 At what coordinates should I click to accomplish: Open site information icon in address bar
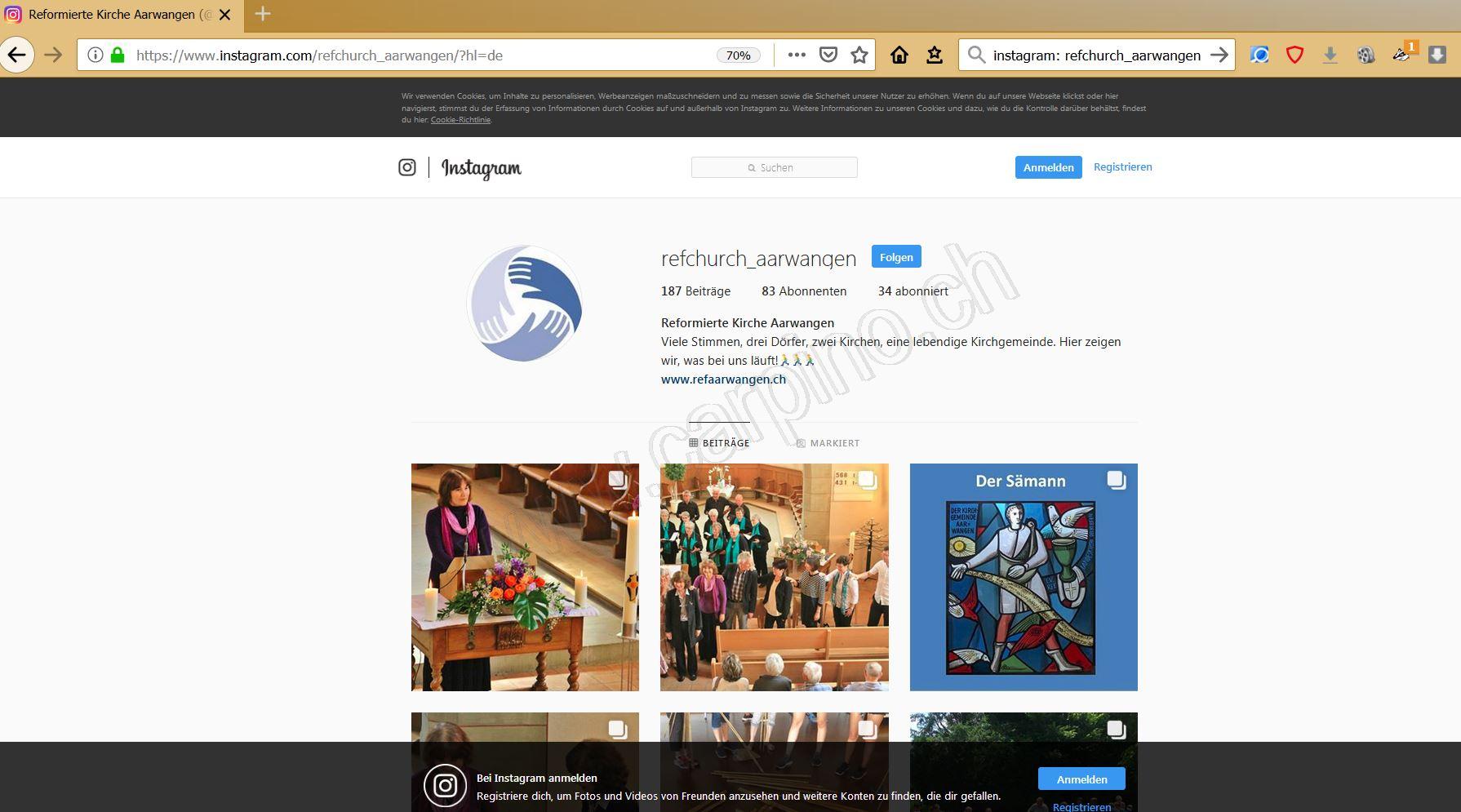click(x=95, y=55)
